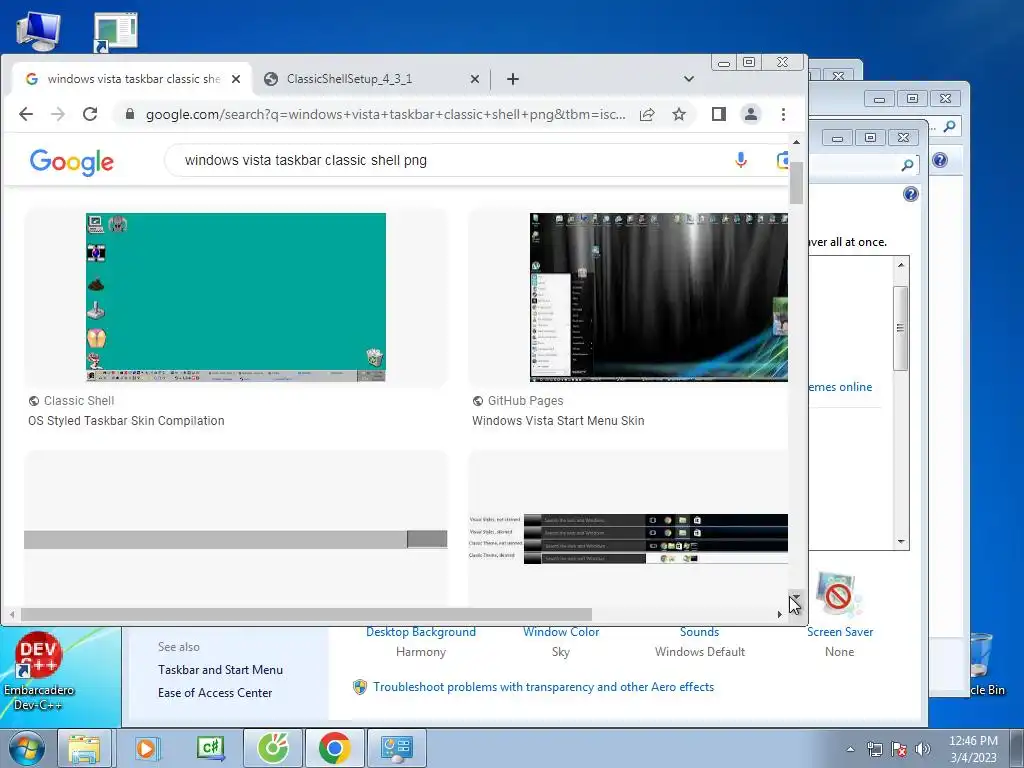The width and height of the screenshot is (1024, 768).
Task: Expand the tab search chevron
Action: point(688,79)
